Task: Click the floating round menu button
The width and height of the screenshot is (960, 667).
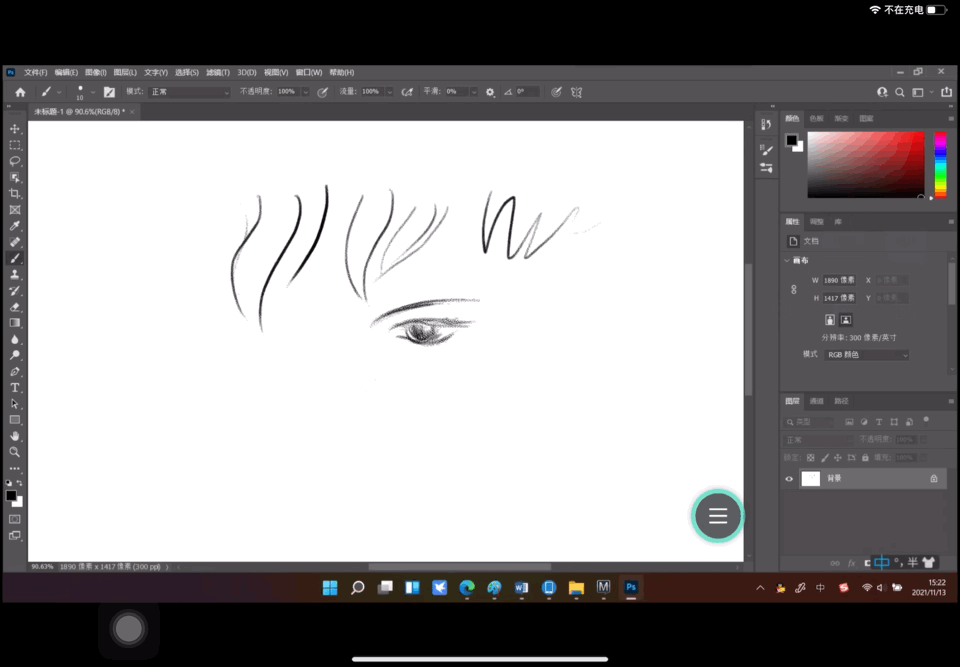Action: click(718, 516)
